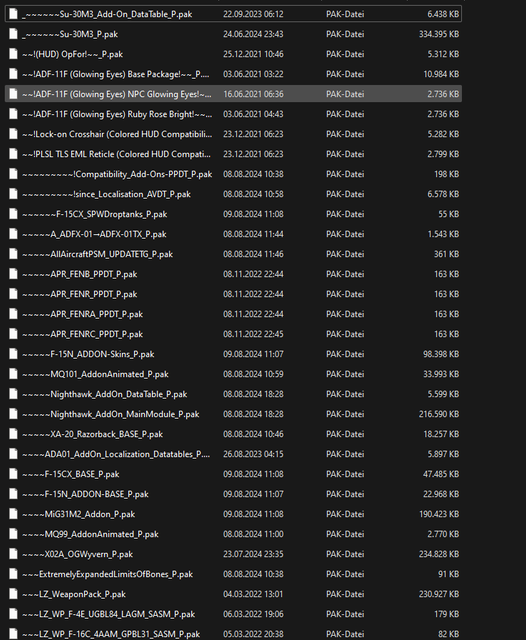This screenshot has height=640, width=526.
Task: Click the date 26.08.2023 04:15
Action: pyautogui.click(x=253, y=454)
